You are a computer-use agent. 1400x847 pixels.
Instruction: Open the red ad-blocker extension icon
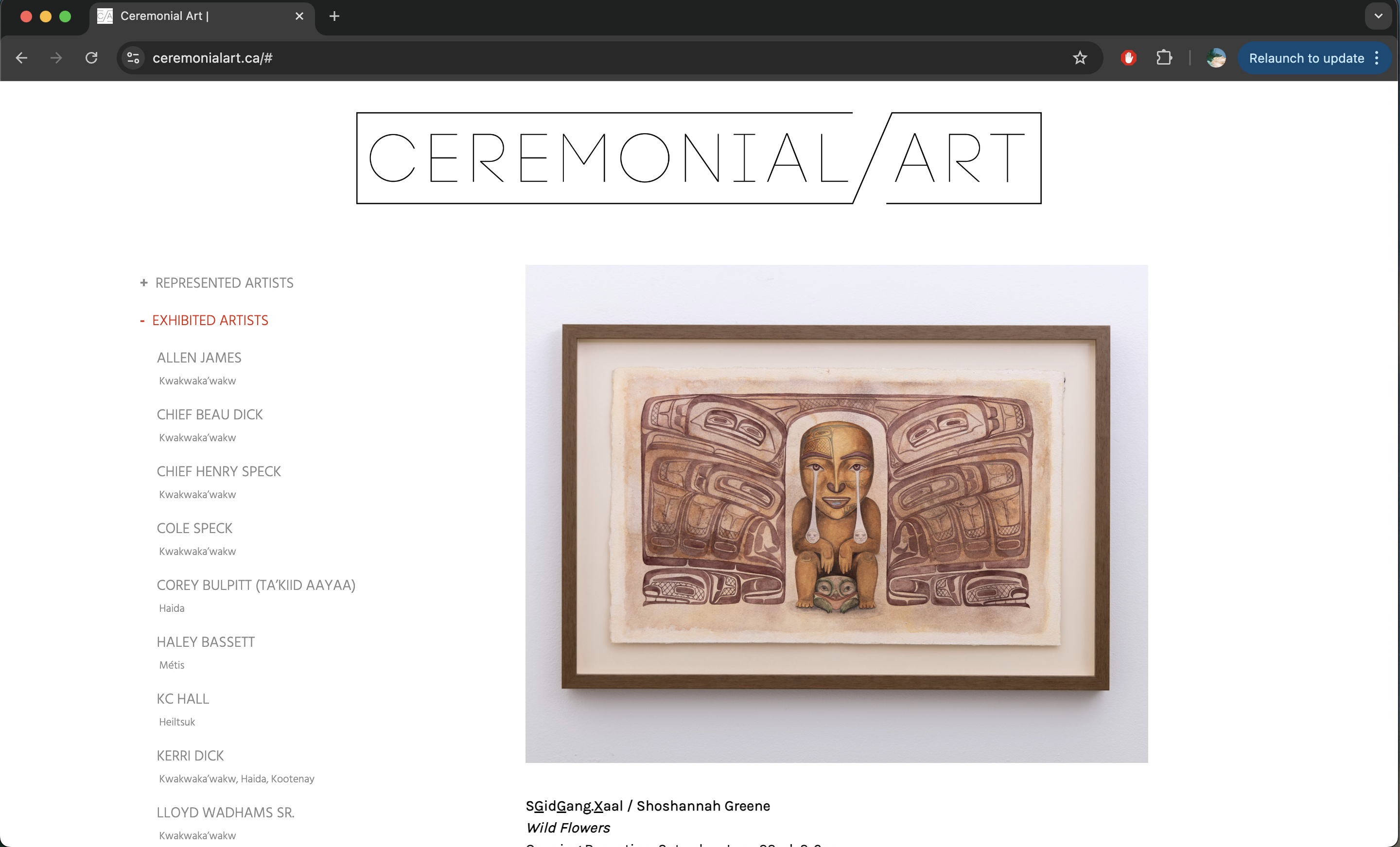point(1128,58)
